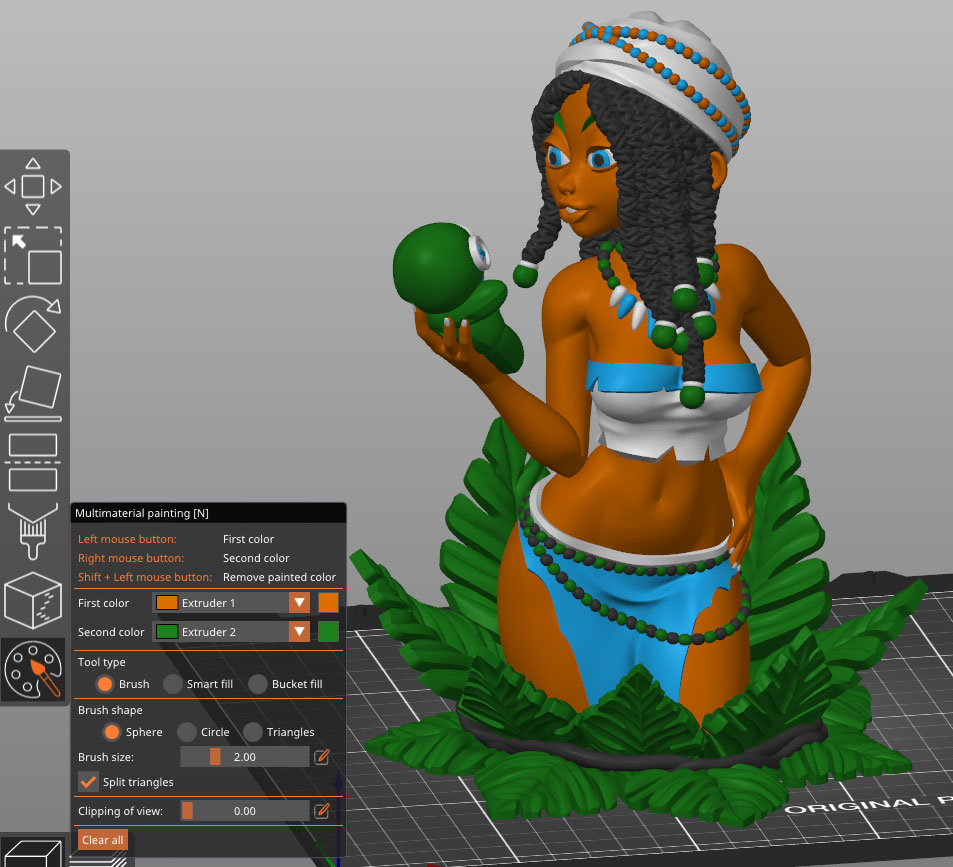Click the edit icon beside Brush size
Screen dimensions: 953x867
(322, 757)
